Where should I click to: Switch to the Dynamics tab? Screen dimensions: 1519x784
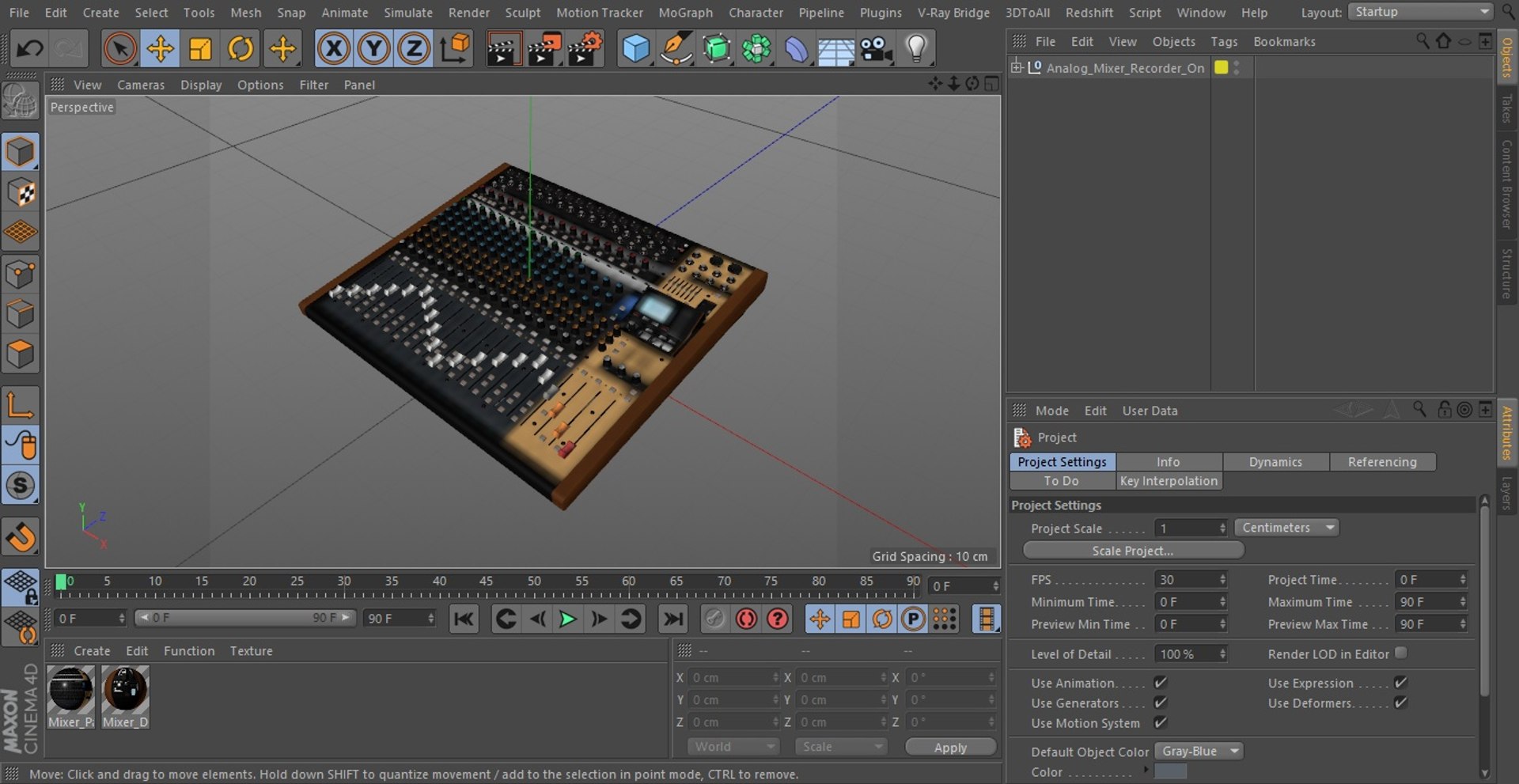click(1275, 462)
